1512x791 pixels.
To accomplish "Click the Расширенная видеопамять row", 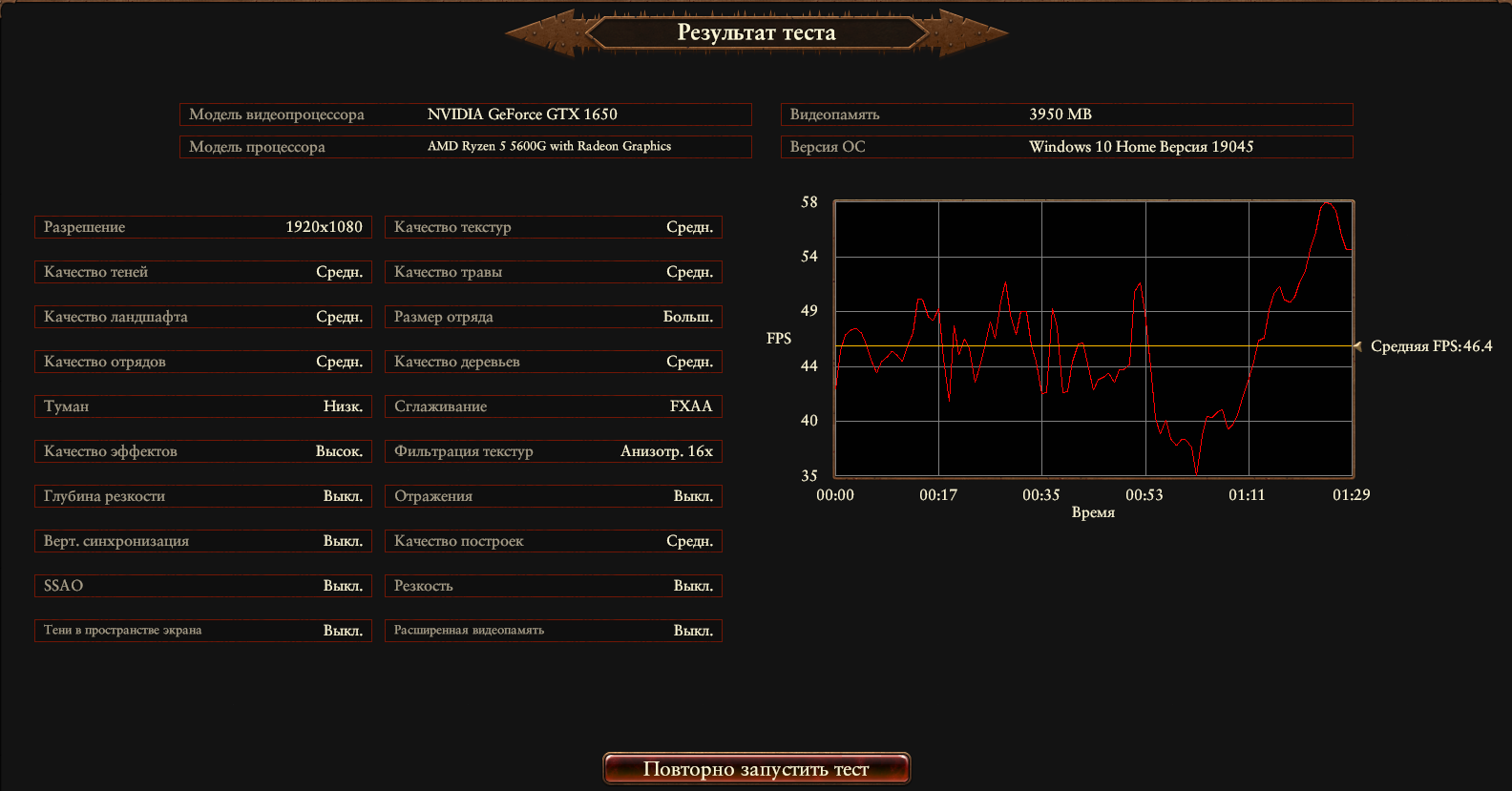I will tap(554, 631).
